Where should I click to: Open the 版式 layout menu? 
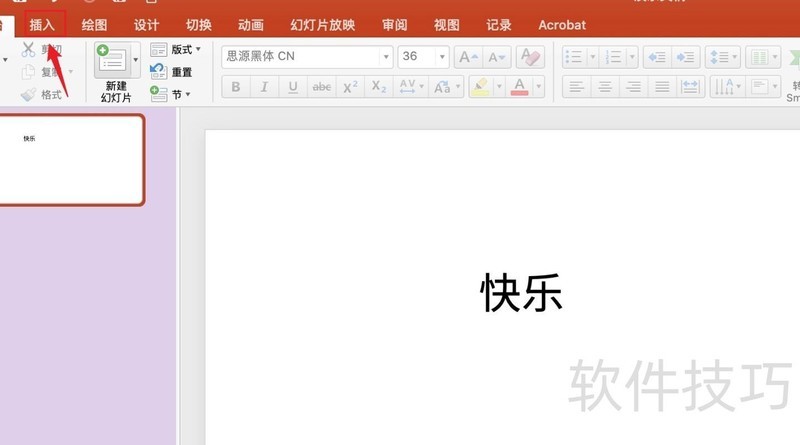[176, 50]
